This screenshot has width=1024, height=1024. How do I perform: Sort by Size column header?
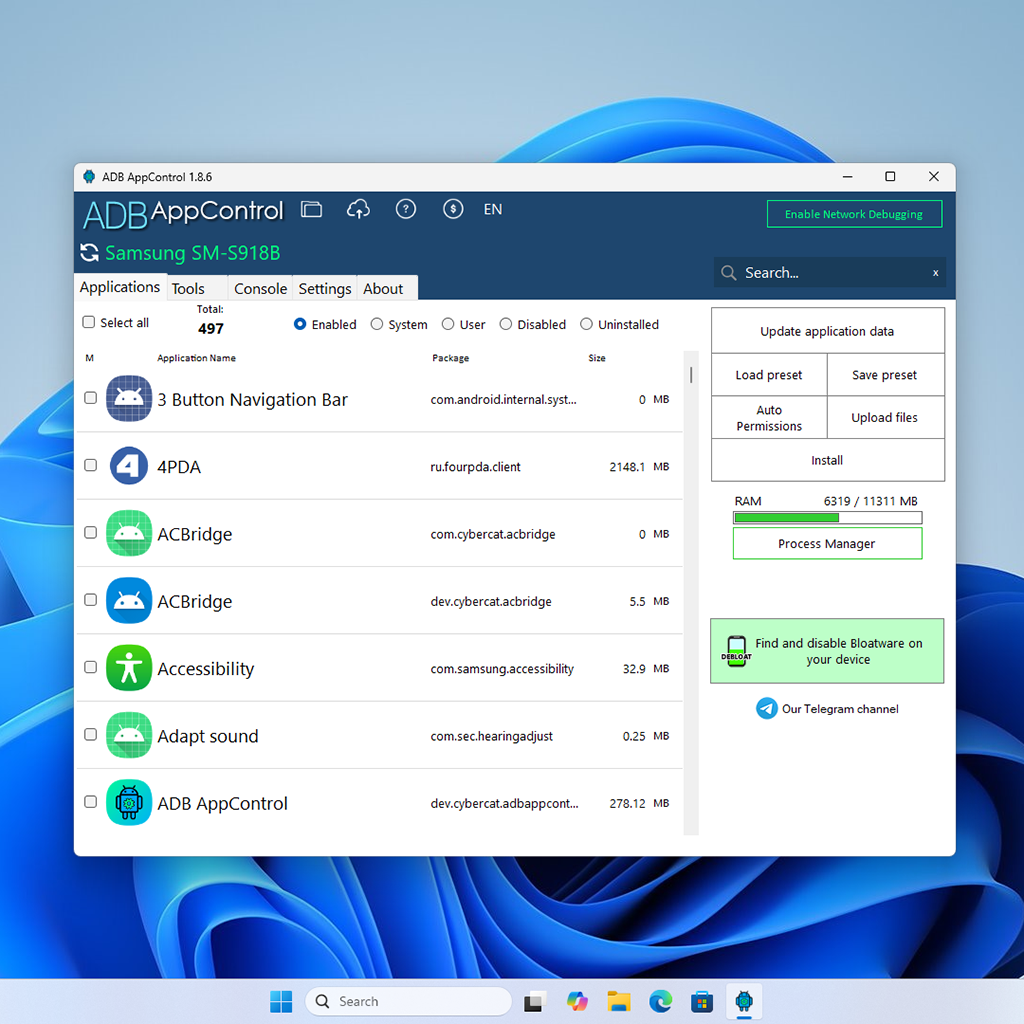point(596,358)
